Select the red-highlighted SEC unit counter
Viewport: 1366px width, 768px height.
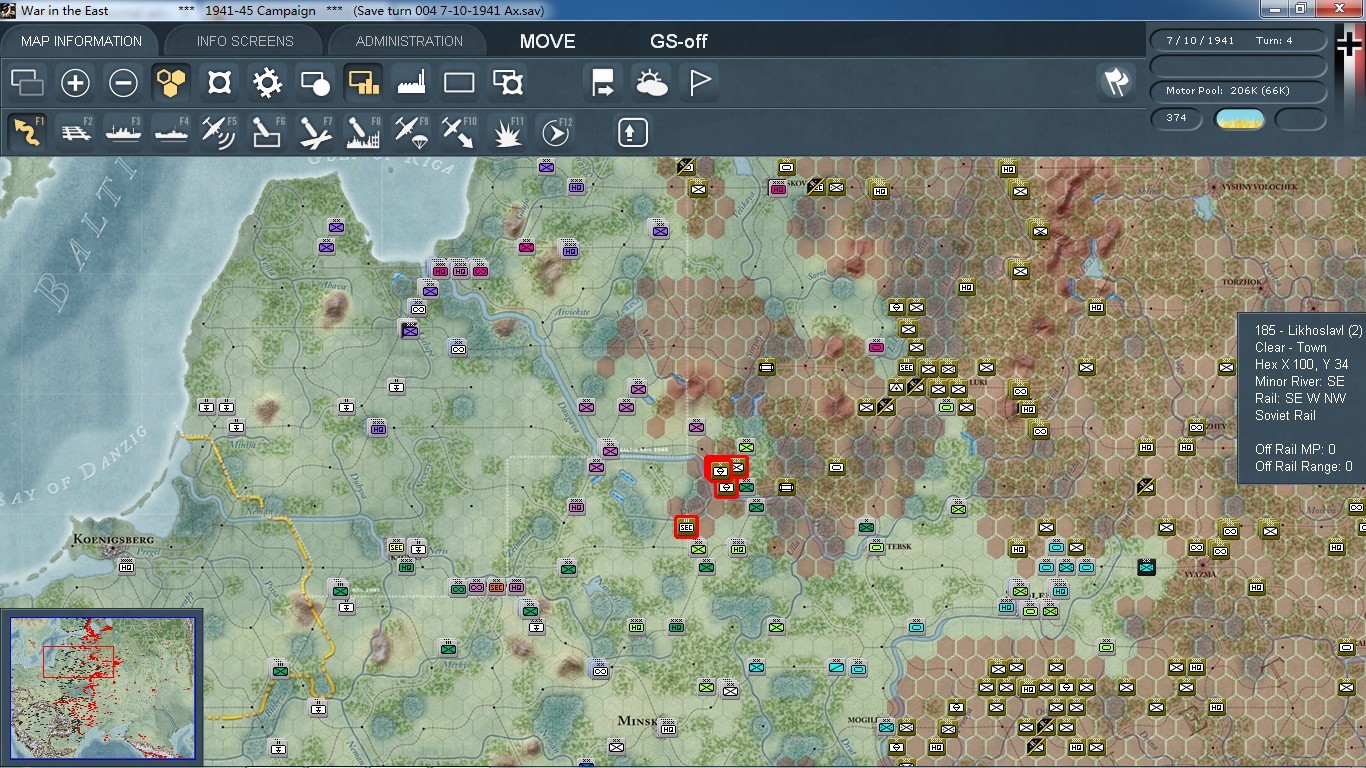coord(686,527)
